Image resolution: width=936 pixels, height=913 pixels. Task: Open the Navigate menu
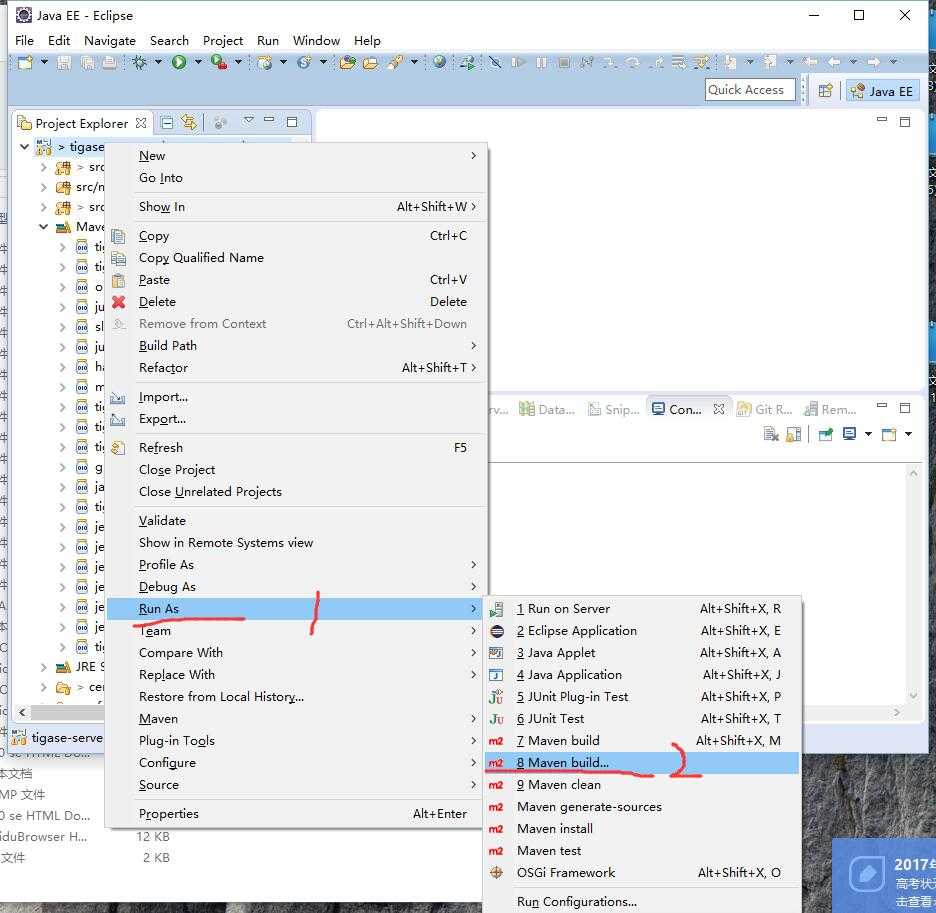pyautogui.click(x=110, y=41)
